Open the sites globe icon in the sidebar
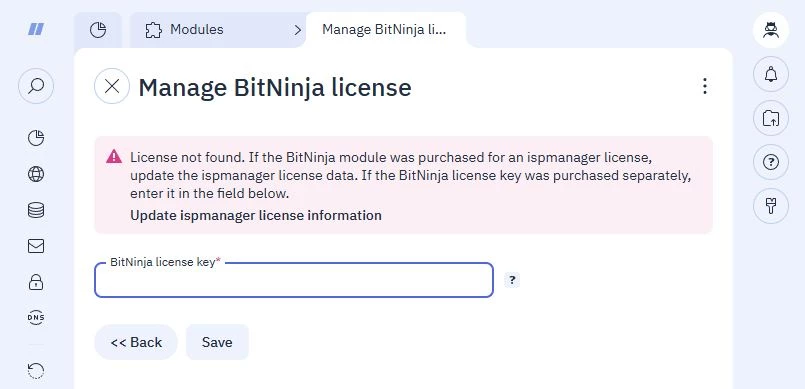Screen dimensions: 805x389 click(36, 174)
